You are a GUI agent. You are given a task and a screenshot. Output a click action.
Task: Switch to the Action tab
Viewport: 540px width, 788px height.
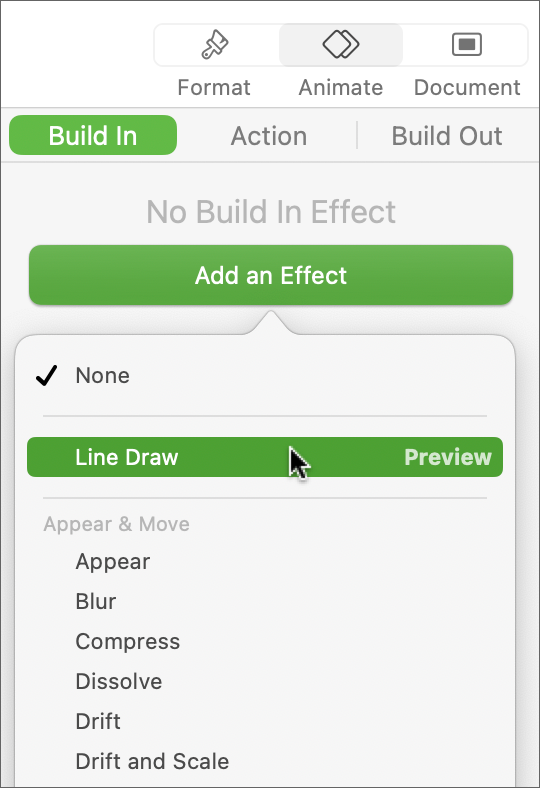[x=269, y=136]
